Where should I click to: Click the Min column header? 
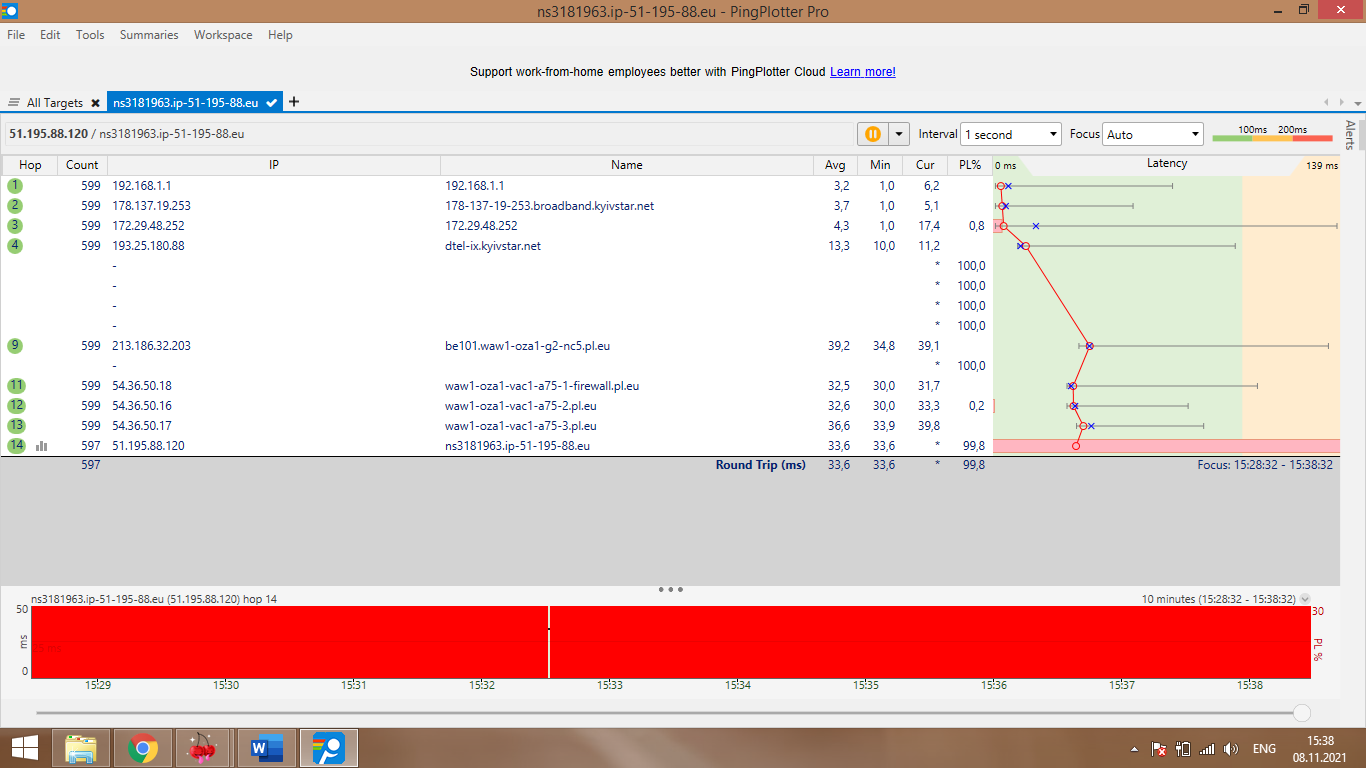(880, 165)
